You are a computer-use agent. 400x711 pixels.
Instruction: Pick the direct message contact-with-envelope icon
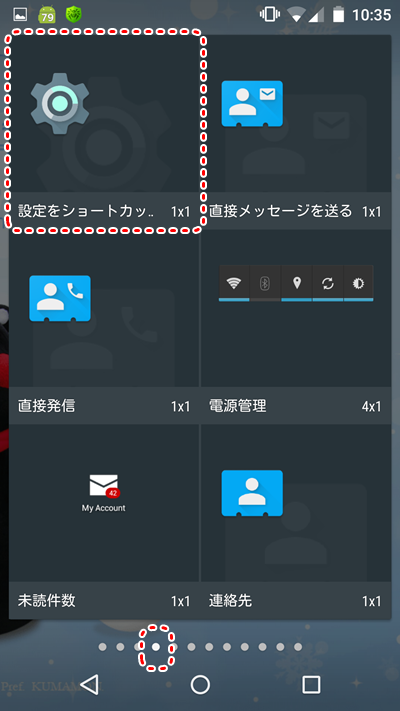click(252, 104)
